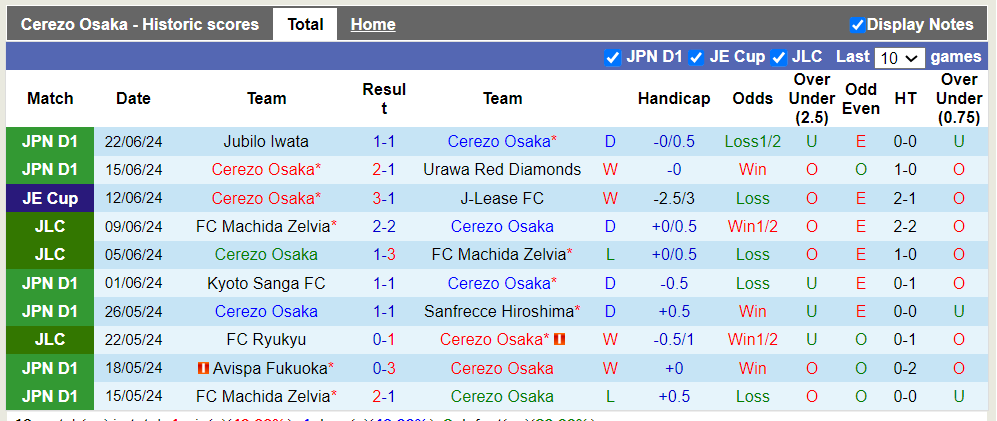Viewport: 997px width, 421px height.
Task: Switch to the Home tab
Action: (373, 25)
